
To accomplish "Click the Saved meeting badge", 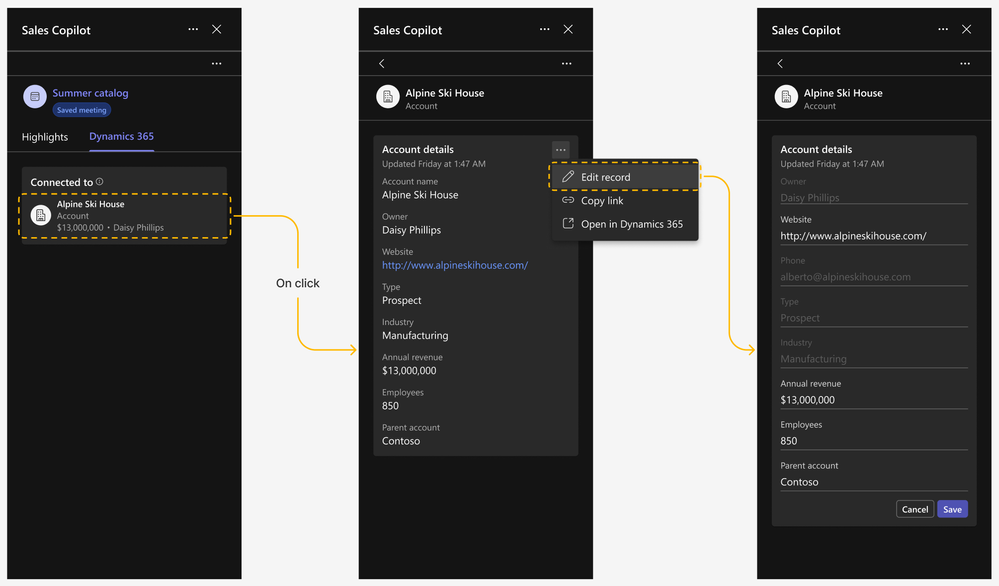I will [82, 110].
